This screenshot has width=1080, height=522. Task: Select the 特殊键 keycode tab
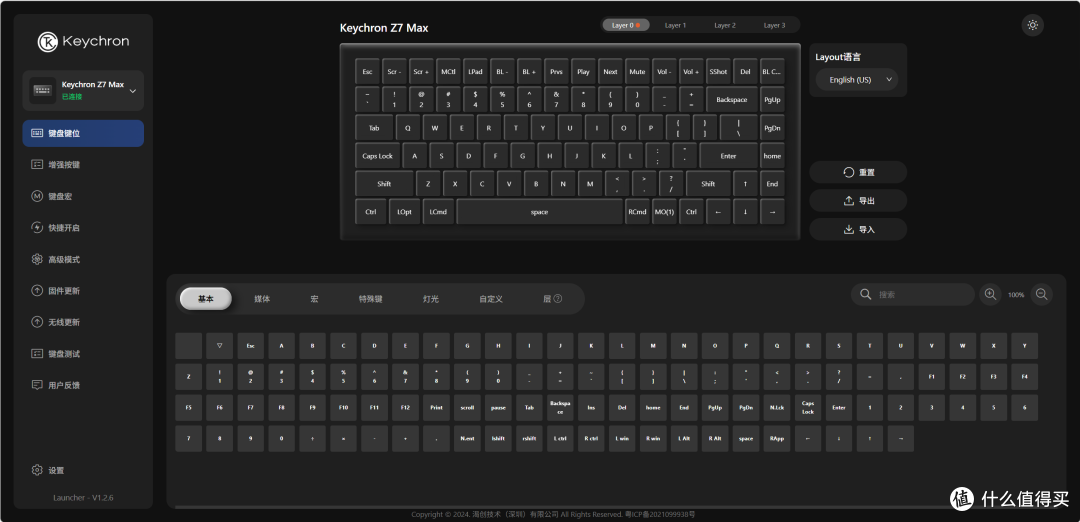371,299
